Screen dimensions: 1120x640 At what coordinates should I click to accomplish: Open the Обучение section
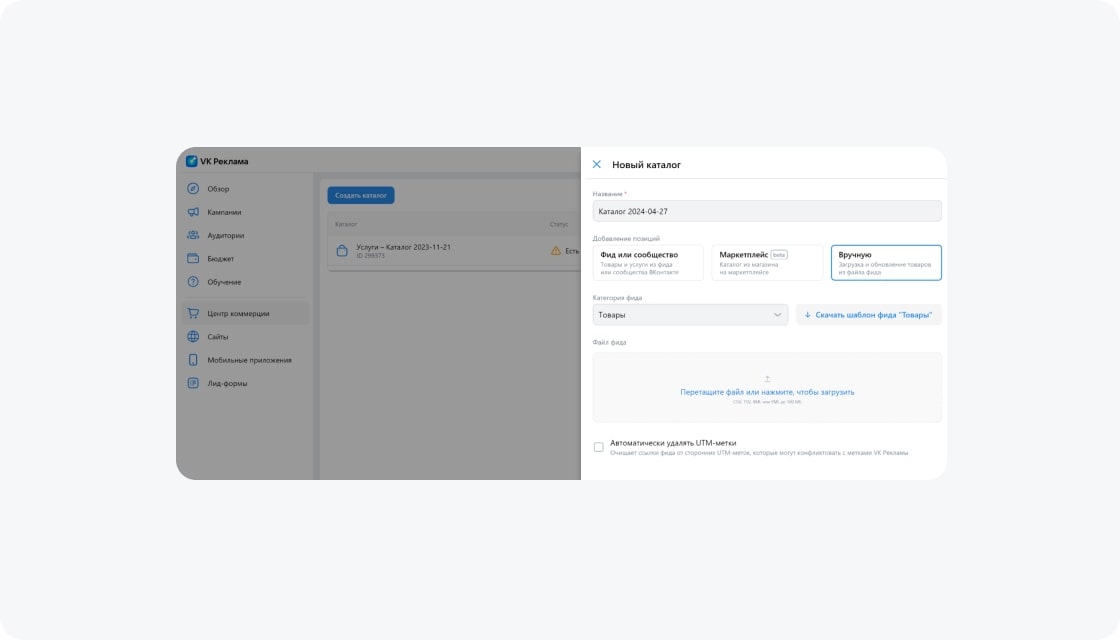click(244, 281)
